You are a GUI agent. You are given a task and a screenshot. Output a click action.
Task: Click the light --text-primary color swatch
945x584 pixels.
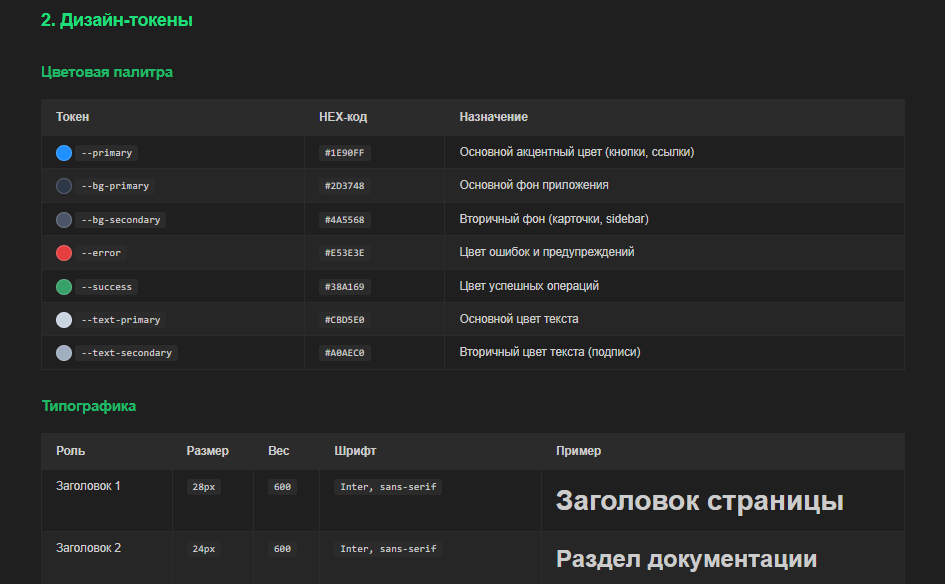(64, 320)
